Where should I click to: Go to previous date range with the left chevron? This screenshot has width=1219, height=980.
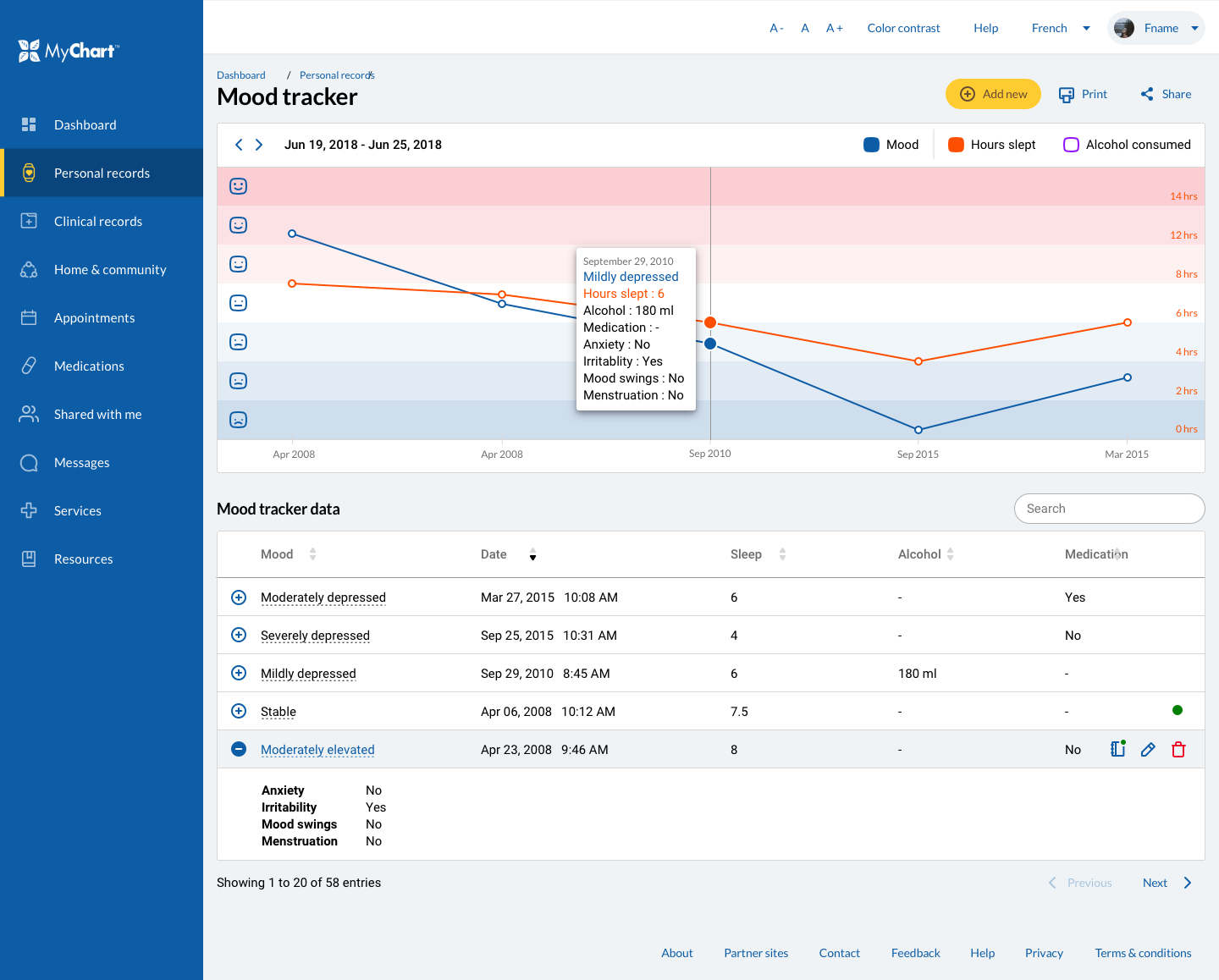tap(239, 145)
